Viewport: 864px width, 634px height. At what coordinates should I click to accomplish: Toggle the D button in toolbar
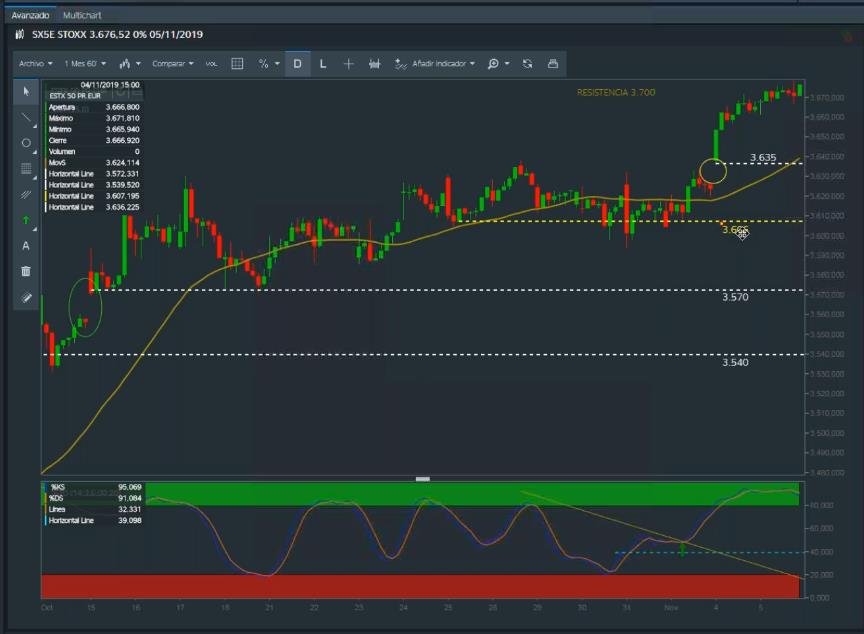[x=297, y=63]
